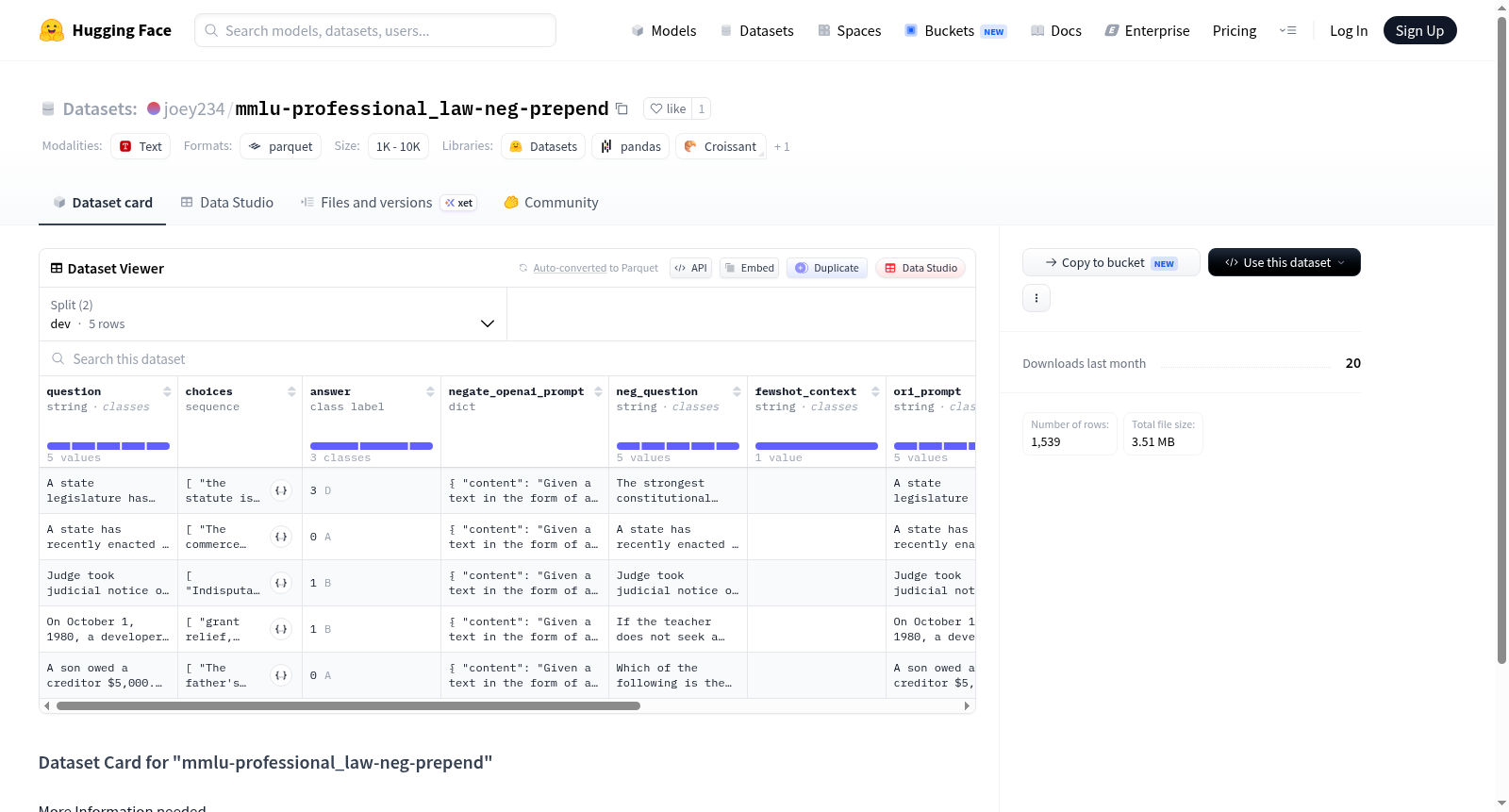Image resolution: width=1509 pixels, height=812 pixels.
Task: Go to the Pricing page
Action: tap(1234, 30)
